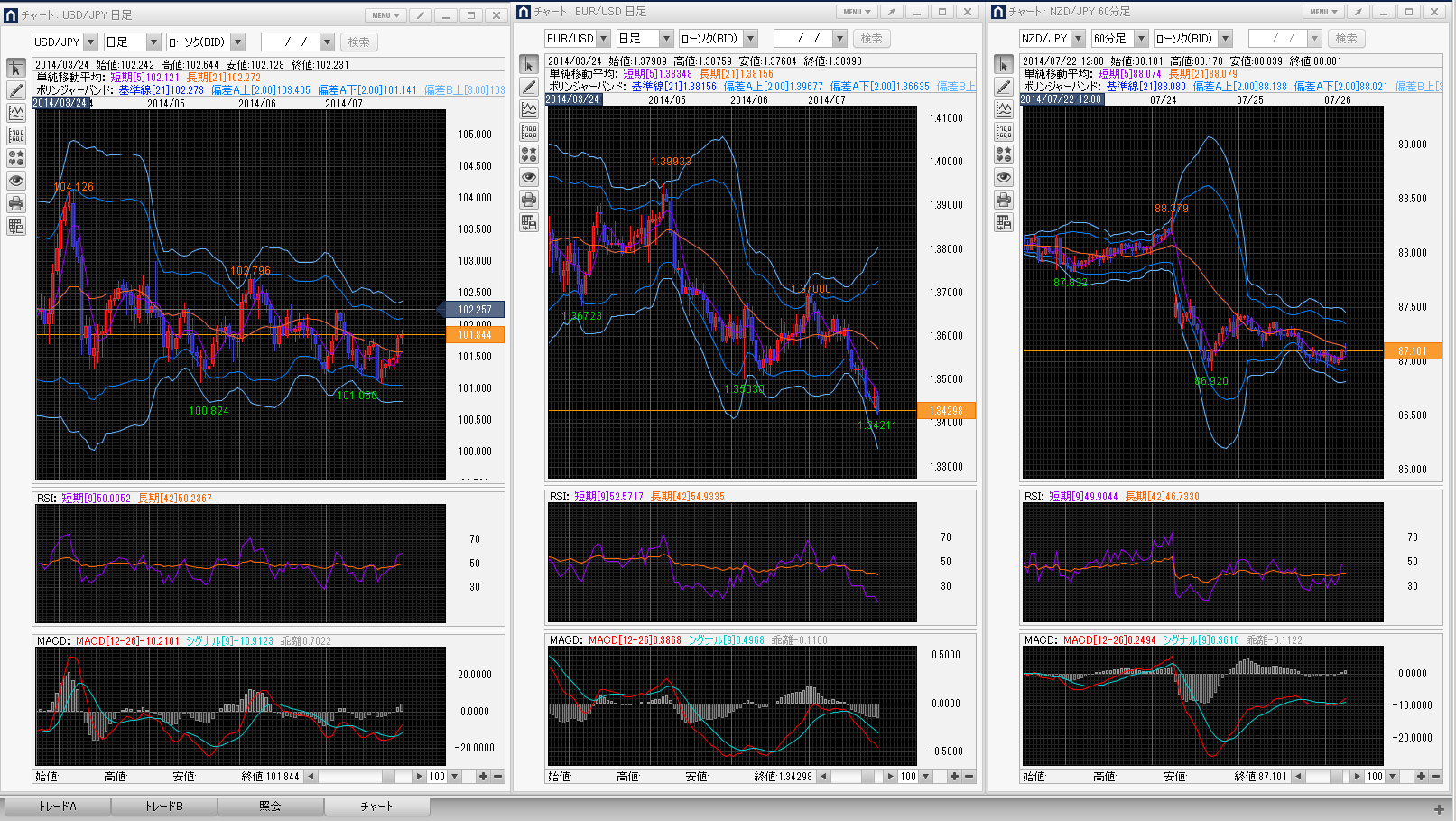Expand the 60分足 timeframe dropdown in NZD/JPY chart

pyautogui.click(x=1141, y=39)
